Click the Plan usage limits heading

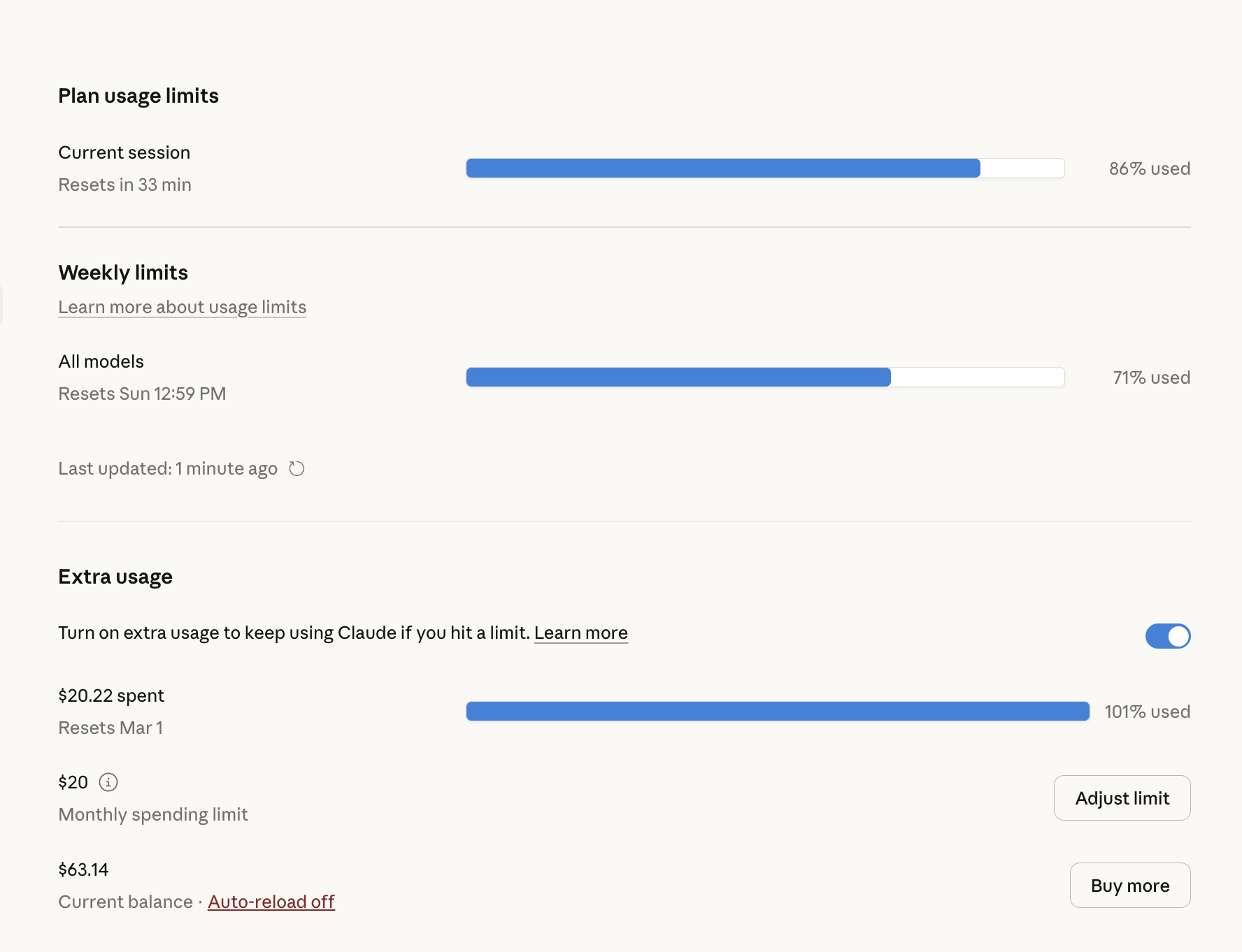(138, 96)
